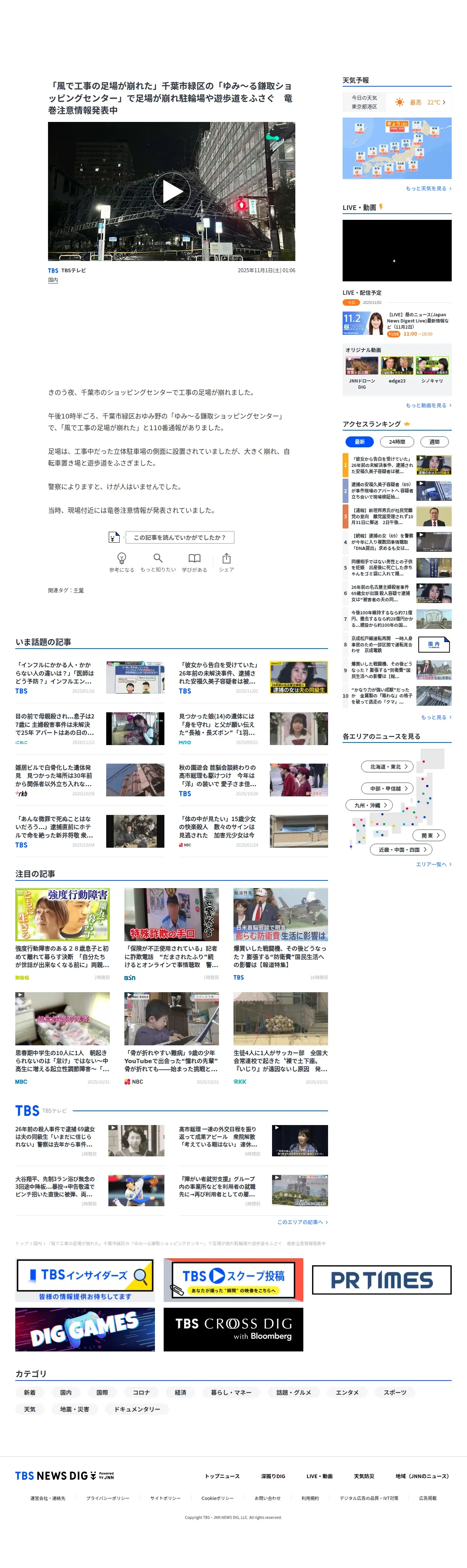Open the edge23 original video
Screen dimensions: 467x1568
coord(397,370)
